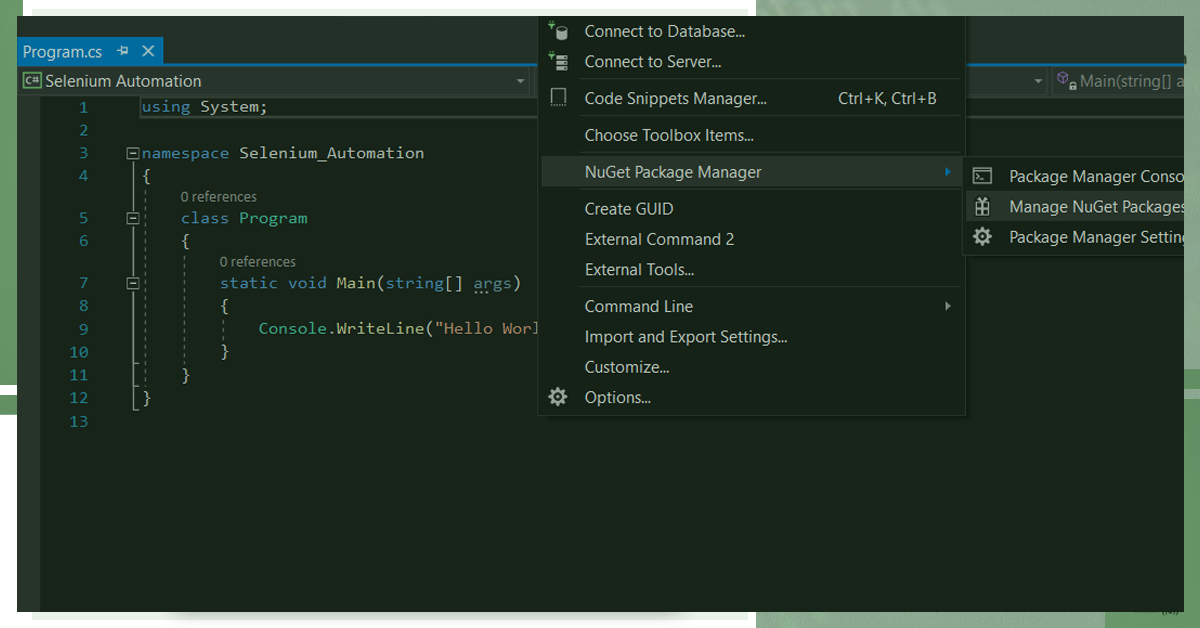Click the Main(string[] args) member box

pyautogui.click(x=1118, y=81)
